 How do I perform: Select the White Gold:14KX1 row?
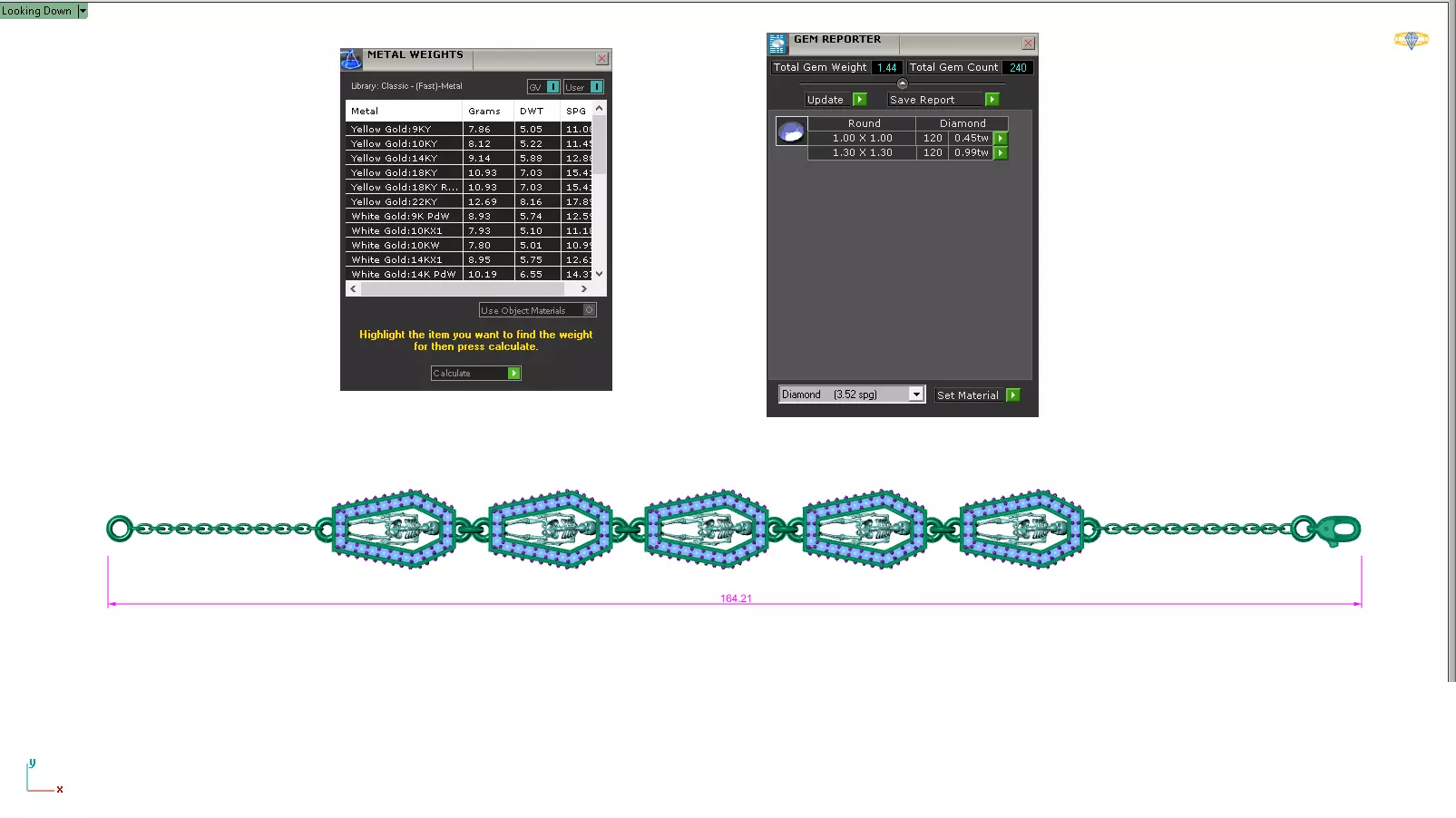click(469, 260)
